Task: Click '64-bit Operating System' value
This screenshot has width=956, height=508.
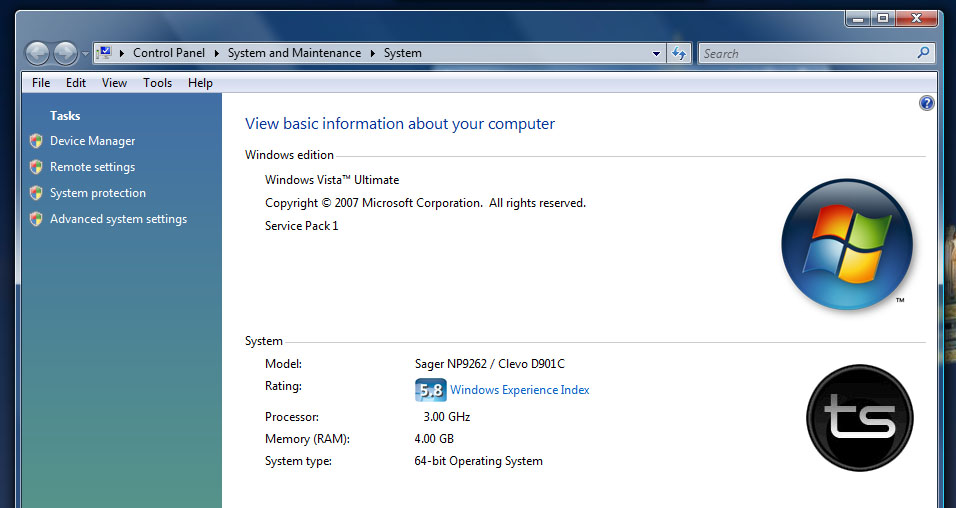Action: tap(478, 461)
